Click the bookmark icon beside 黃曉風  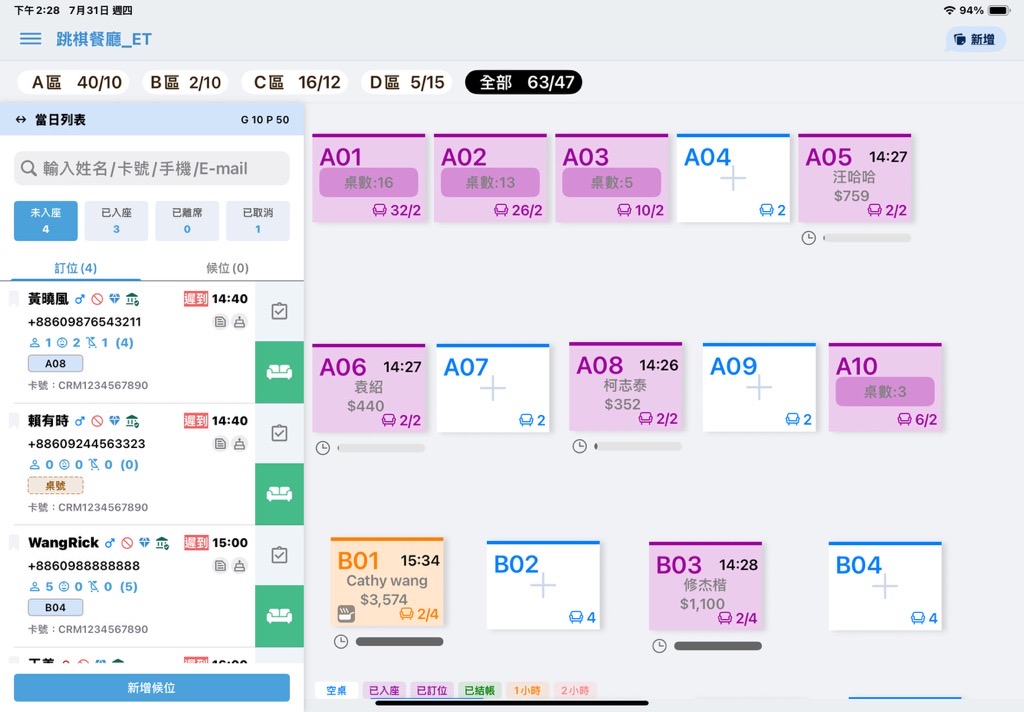(14, 299)
